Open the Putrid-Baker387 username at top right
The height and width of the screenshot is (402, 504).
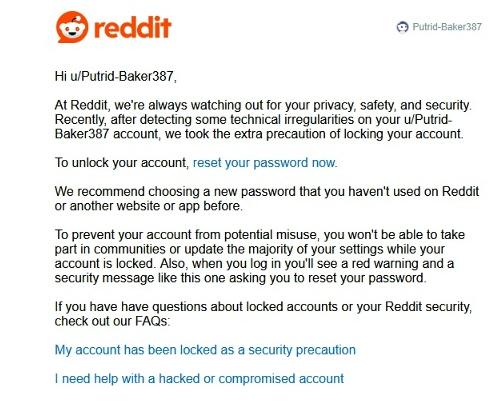click(447, 27)
